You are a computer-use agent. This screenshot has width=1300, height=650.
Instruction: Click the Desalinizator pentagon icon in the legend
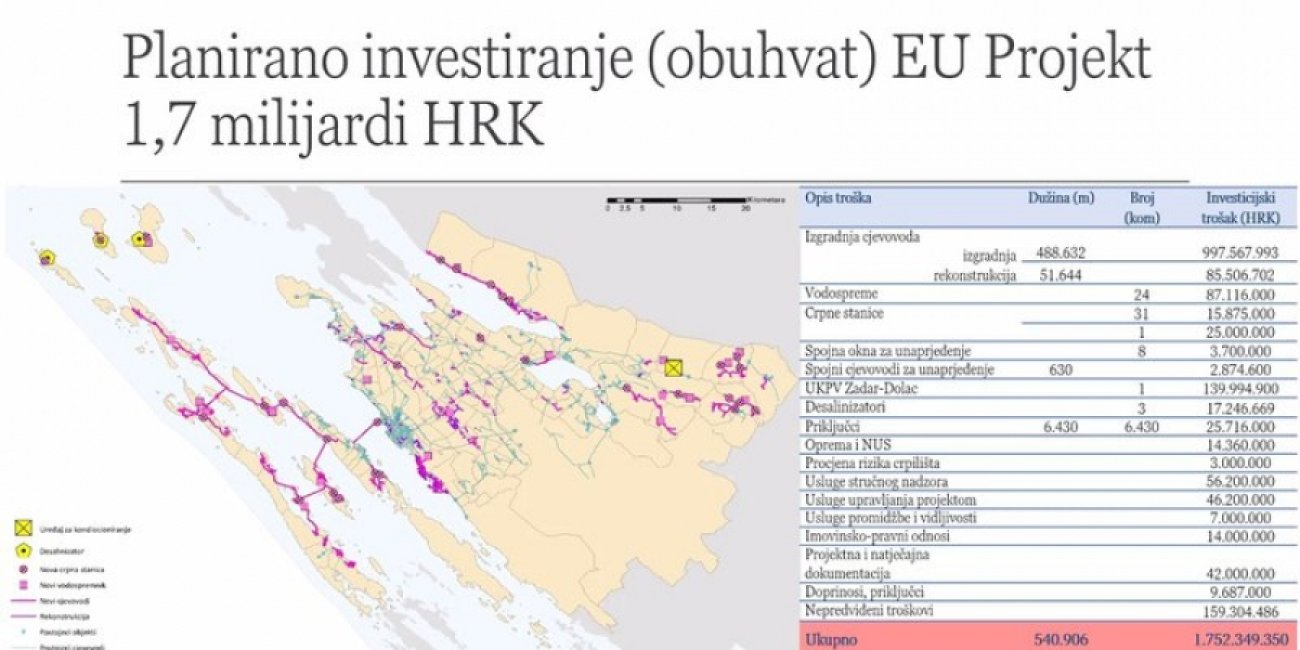(x=23, y=549)
